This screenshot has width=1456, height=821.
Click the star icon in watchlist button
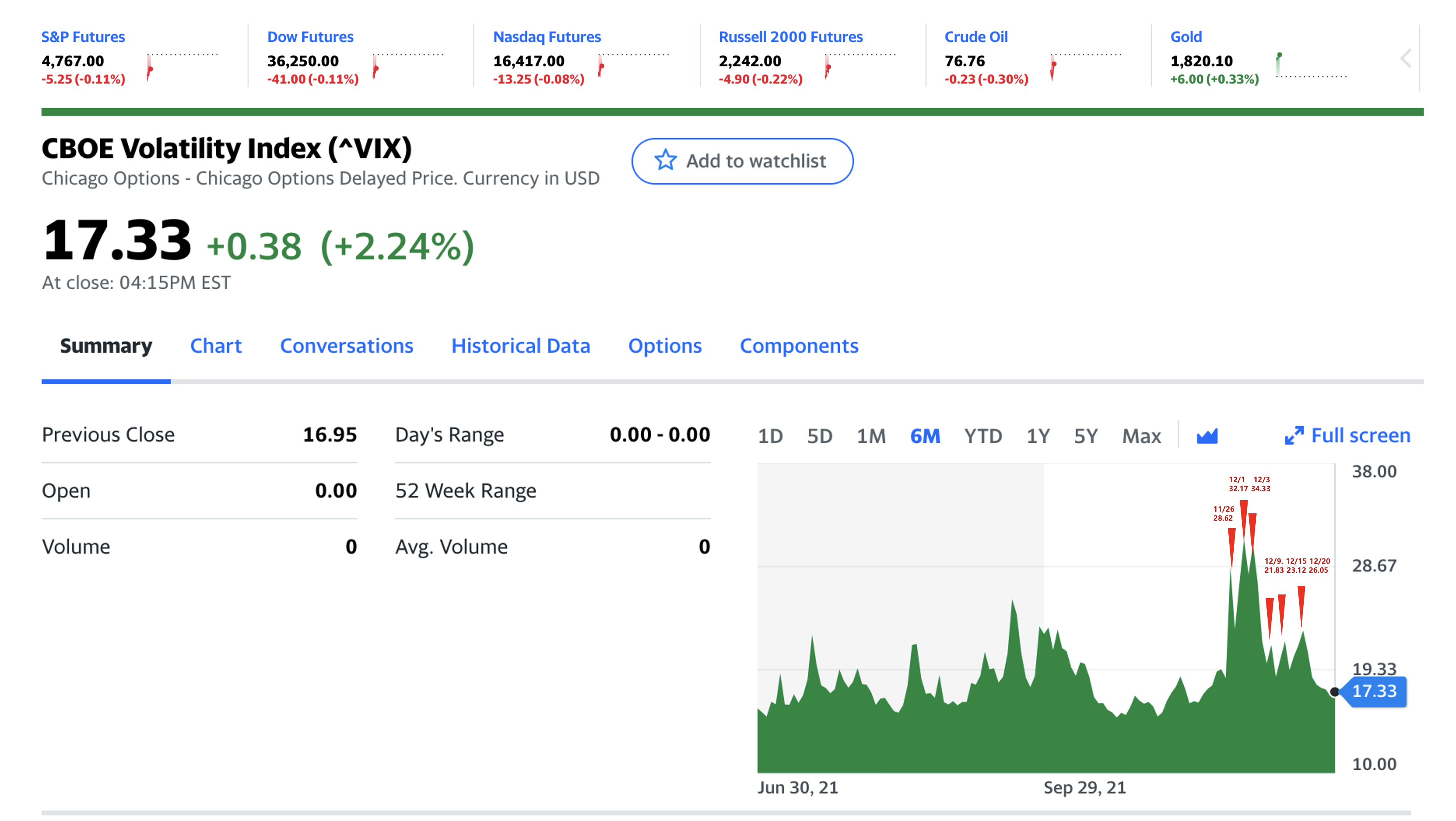coord(665,161)
